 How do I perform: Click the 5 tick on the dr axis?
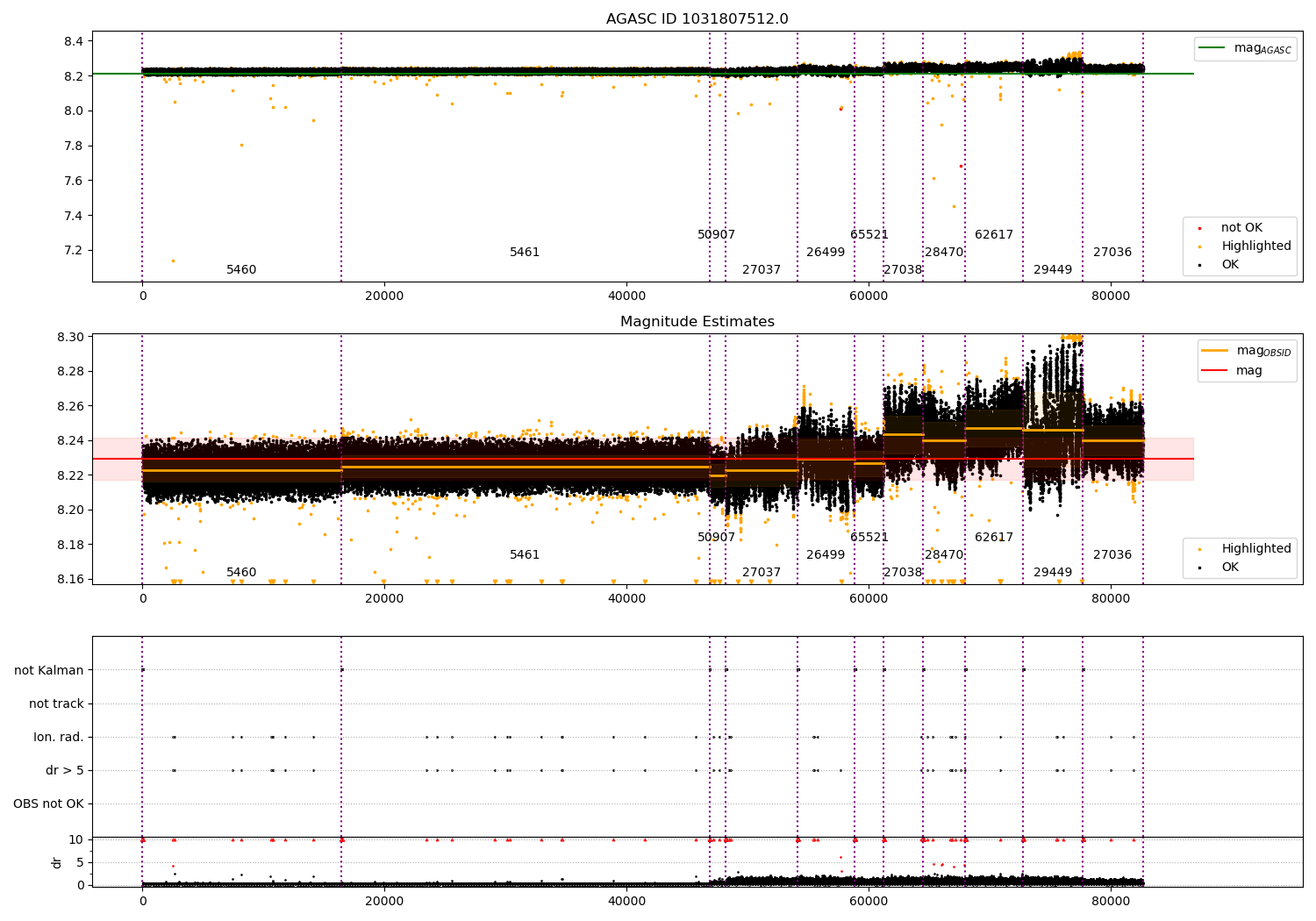tap(80, 862)
